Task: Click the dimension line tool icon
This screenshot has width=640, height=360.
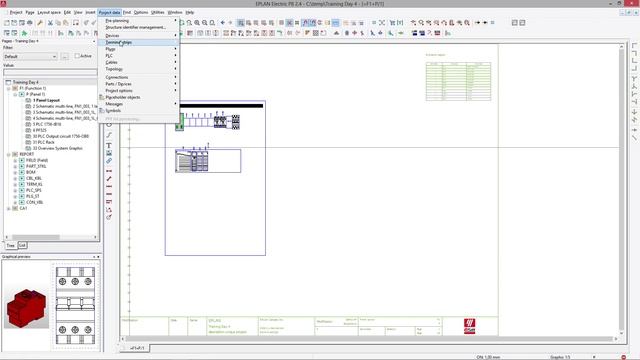Action: [109, 171]
